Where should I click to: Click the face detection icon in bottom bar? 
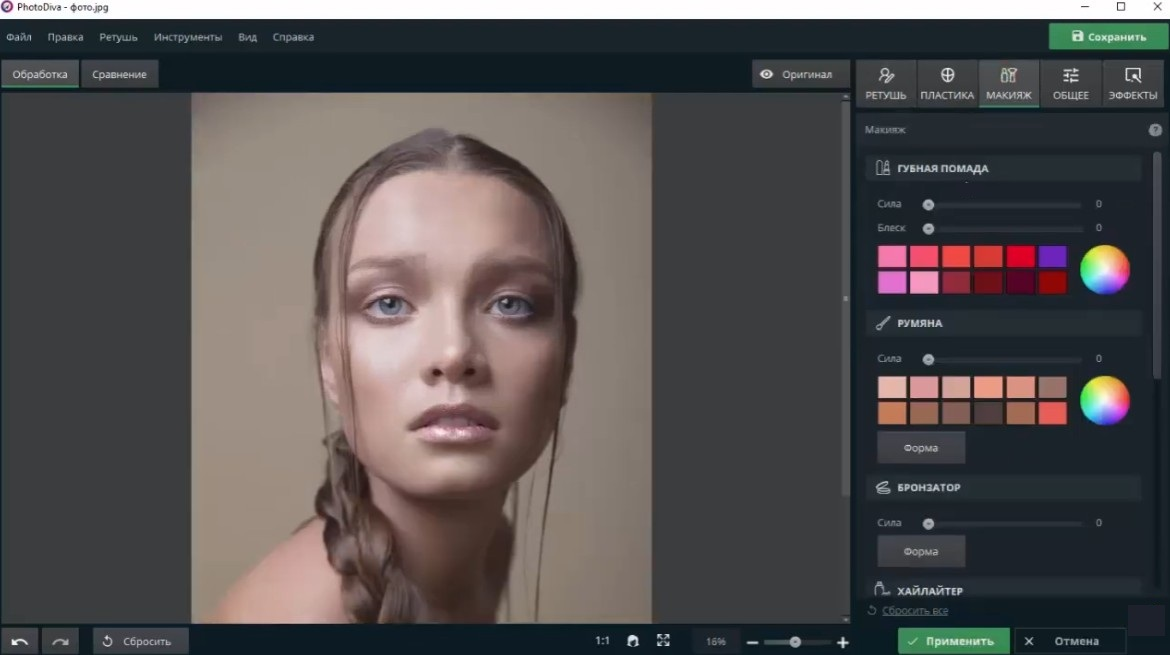tap(633, 641)
